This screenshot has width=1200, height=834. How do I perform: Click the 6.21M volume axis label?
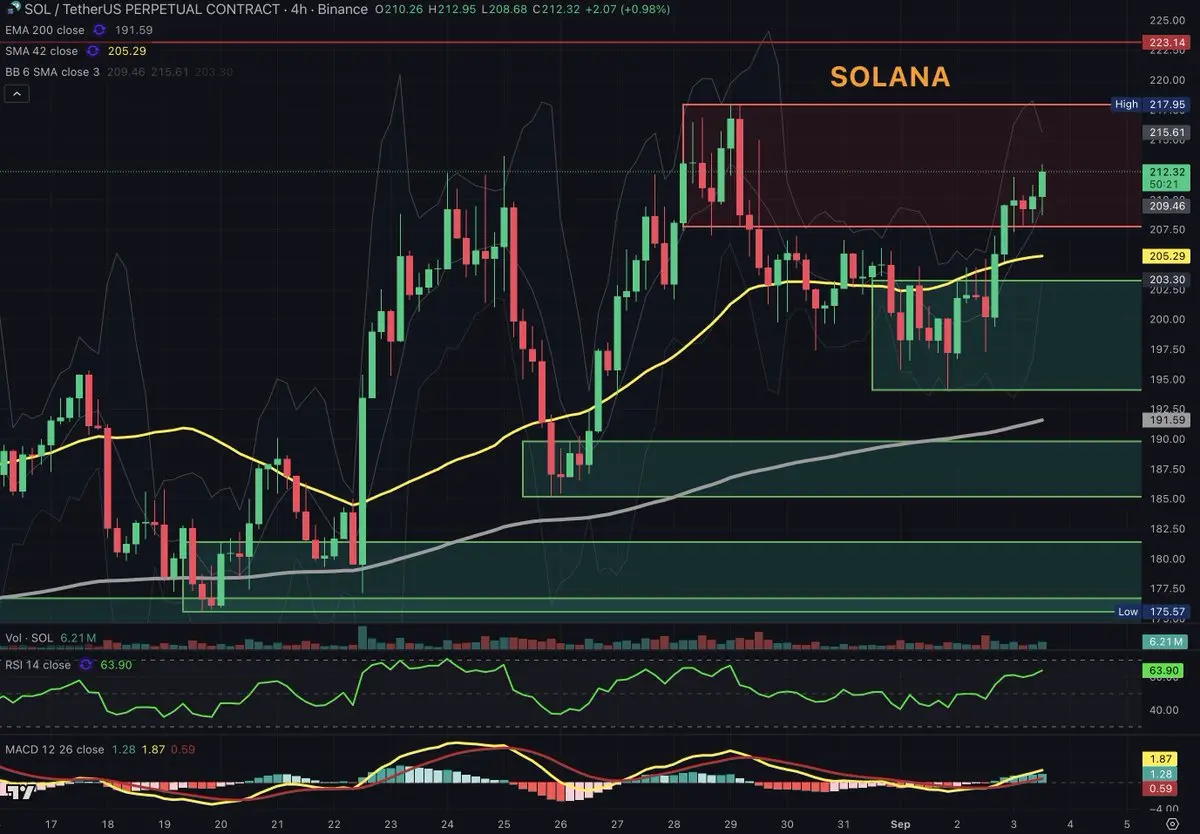click(1165, 642)
